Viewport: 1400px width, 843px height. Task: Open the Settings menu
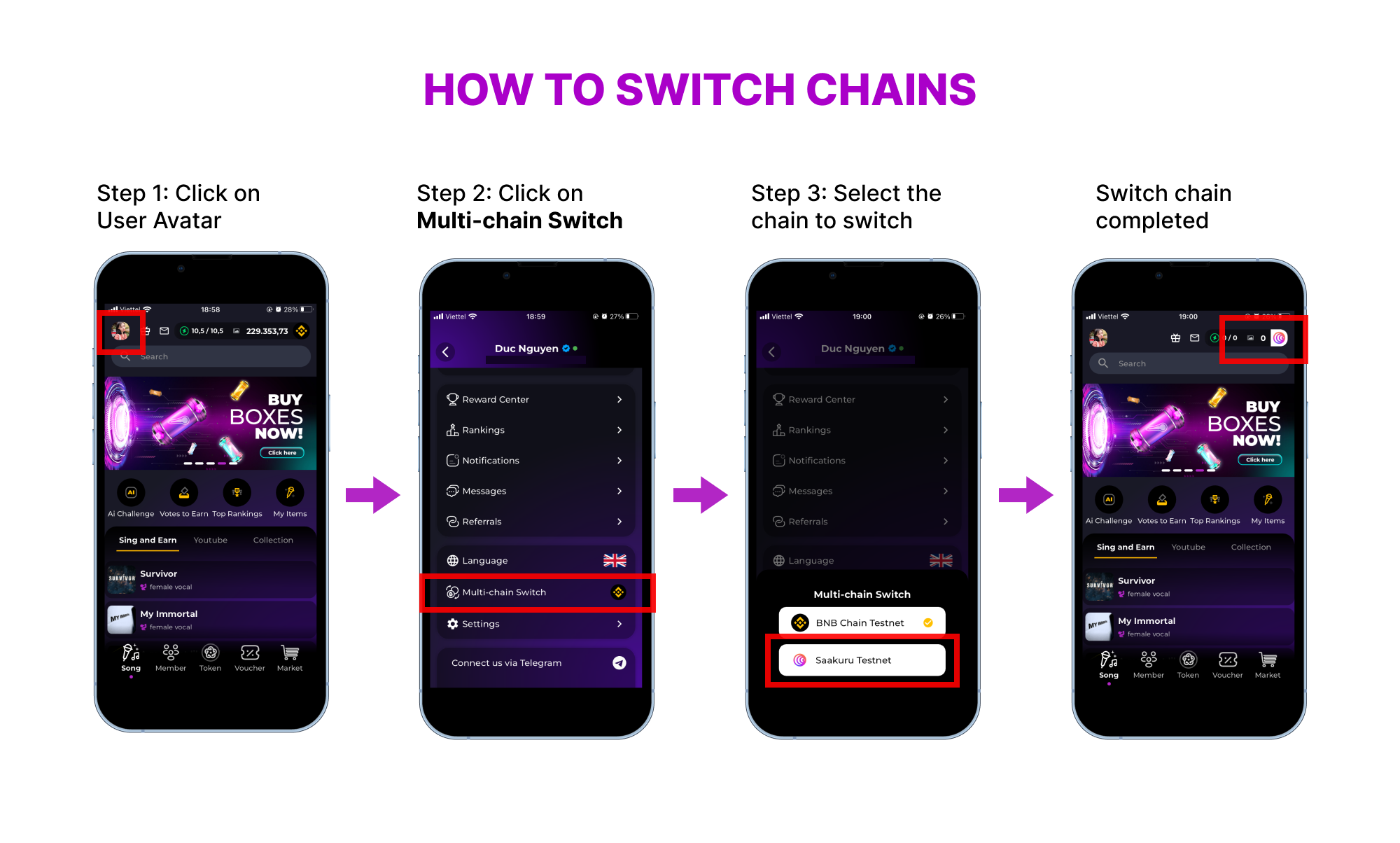537,623
